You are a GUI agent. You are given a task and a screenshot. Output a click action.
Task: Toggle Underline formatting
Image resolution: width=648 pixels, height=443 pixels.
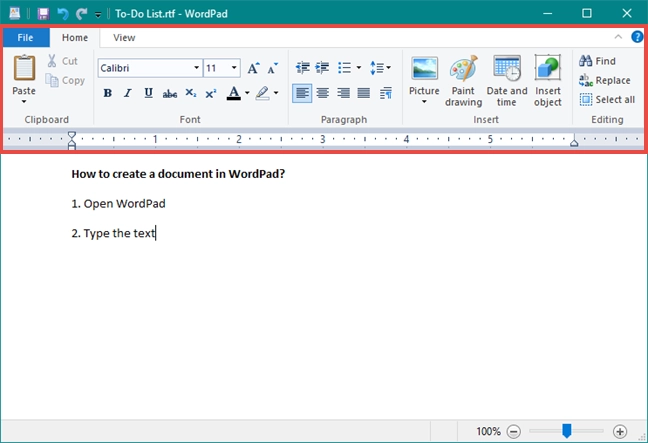click(148, 93)
